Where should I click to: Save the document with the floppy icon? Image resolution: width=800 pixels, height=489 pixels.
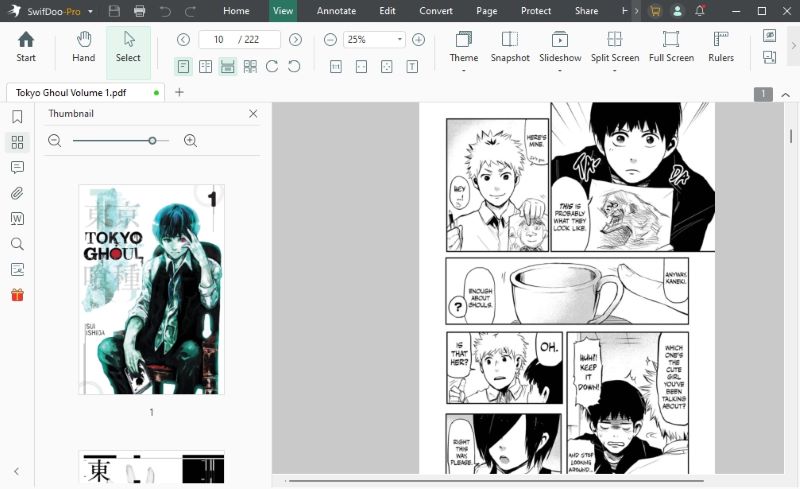coord(114,11)
